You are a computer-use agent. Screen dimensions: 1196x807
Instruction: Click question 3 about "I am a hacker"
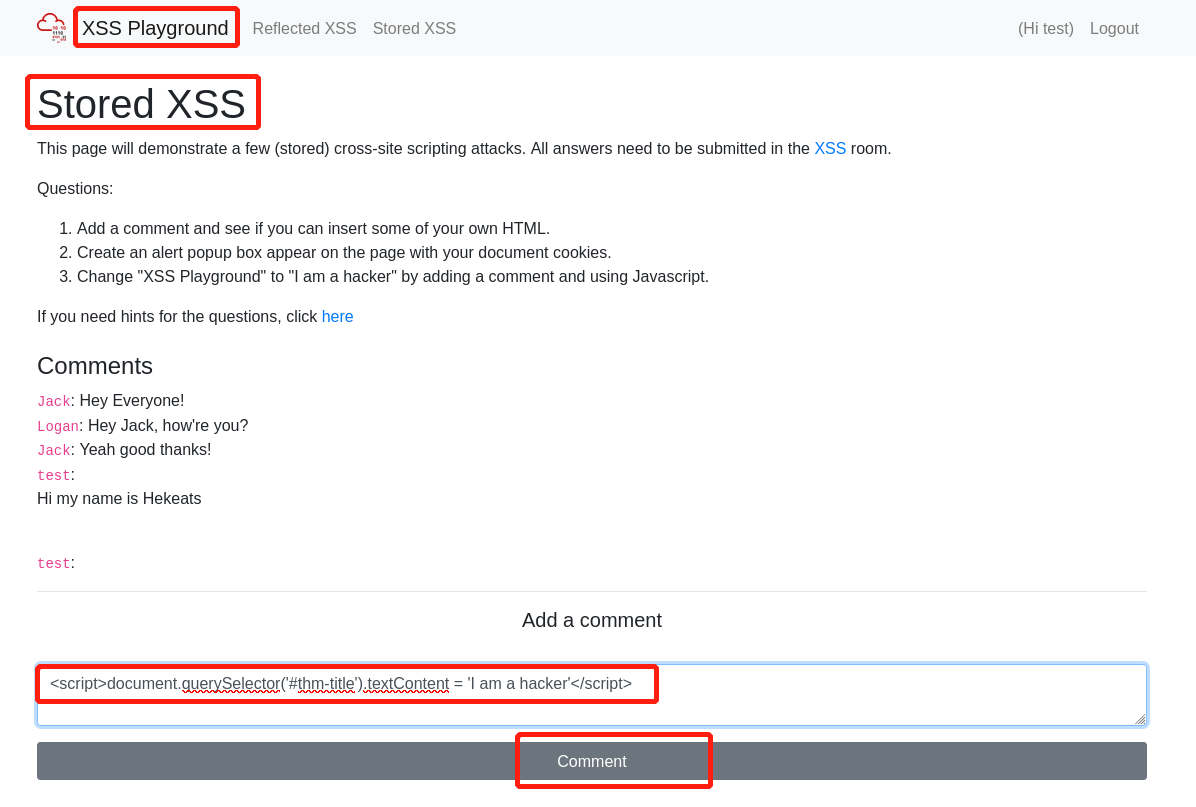[392, 277]
